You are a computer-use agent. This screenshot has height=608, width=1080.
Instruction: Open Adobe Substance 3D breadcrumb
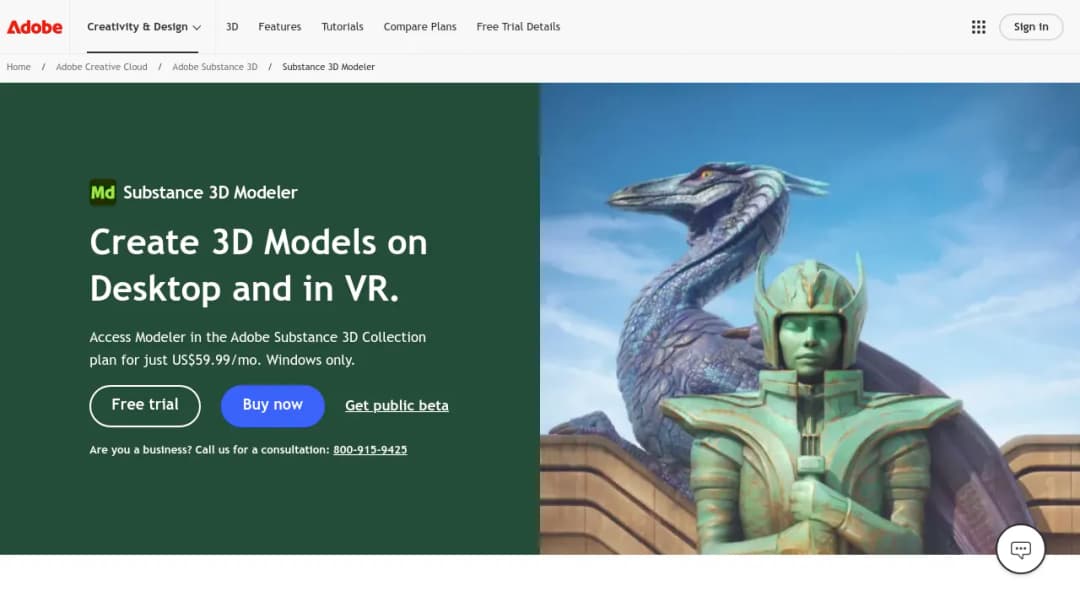[214, 67]
